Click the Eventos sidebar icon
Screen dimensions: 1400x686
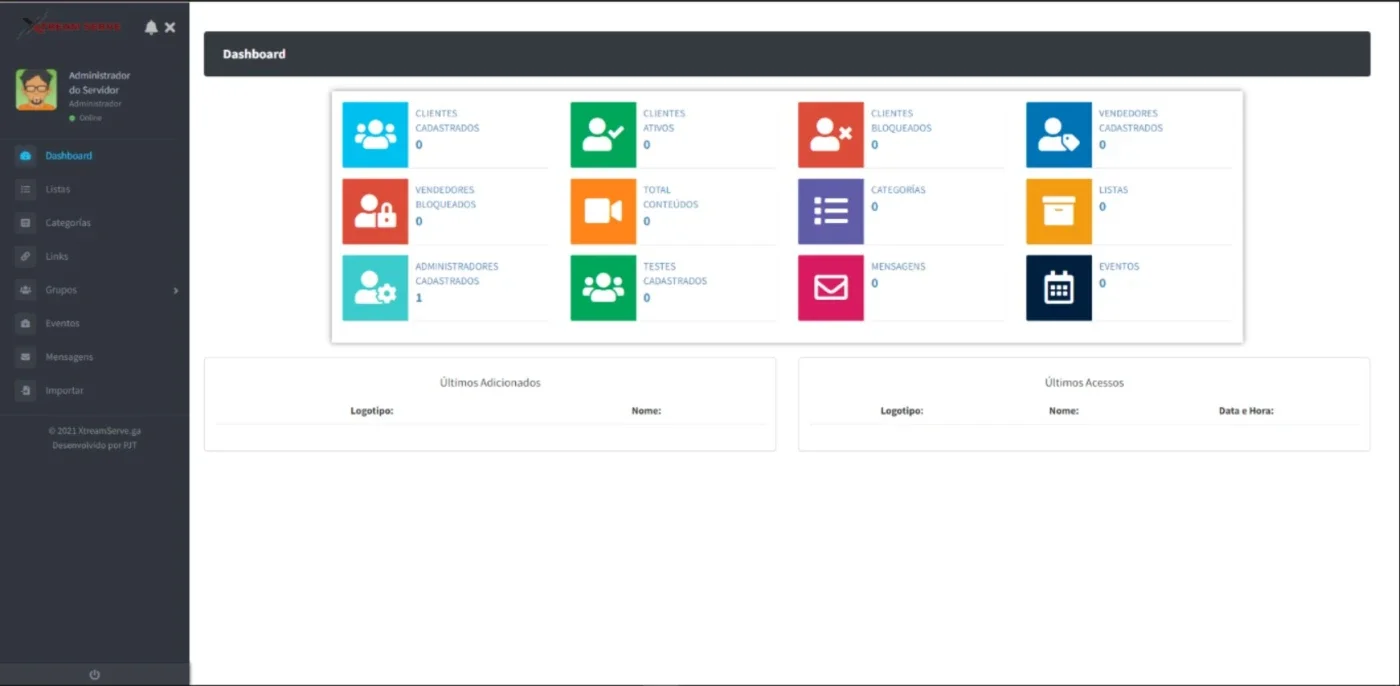26,324
